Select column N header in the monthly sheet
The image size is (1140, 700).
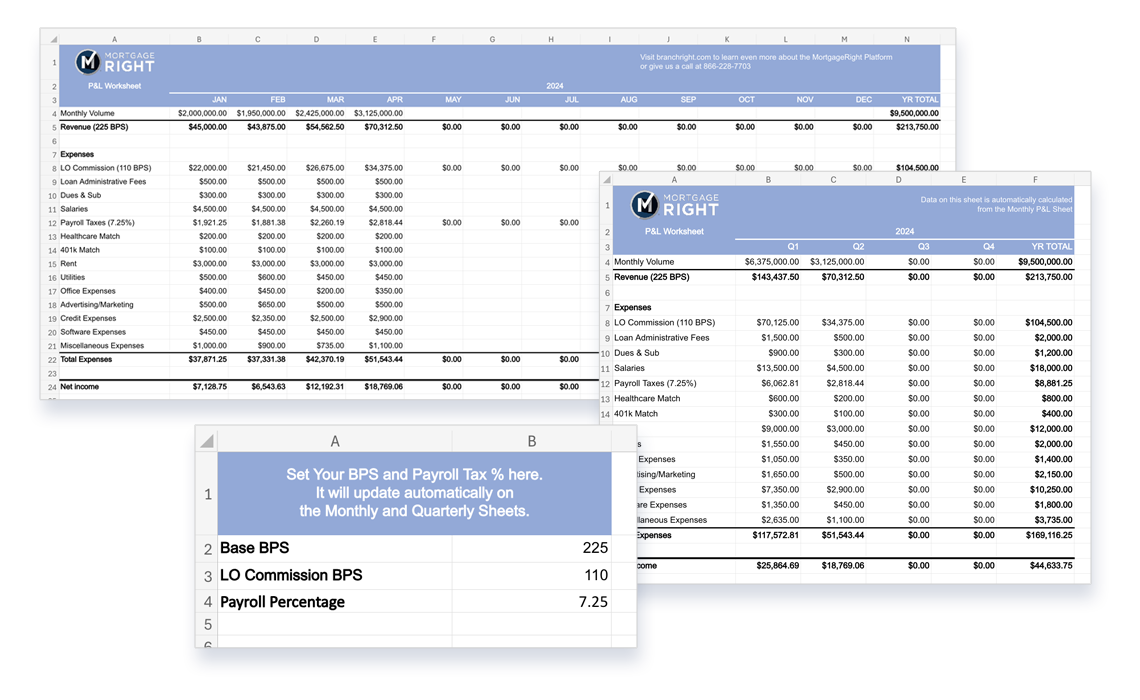tap(907, 39)
